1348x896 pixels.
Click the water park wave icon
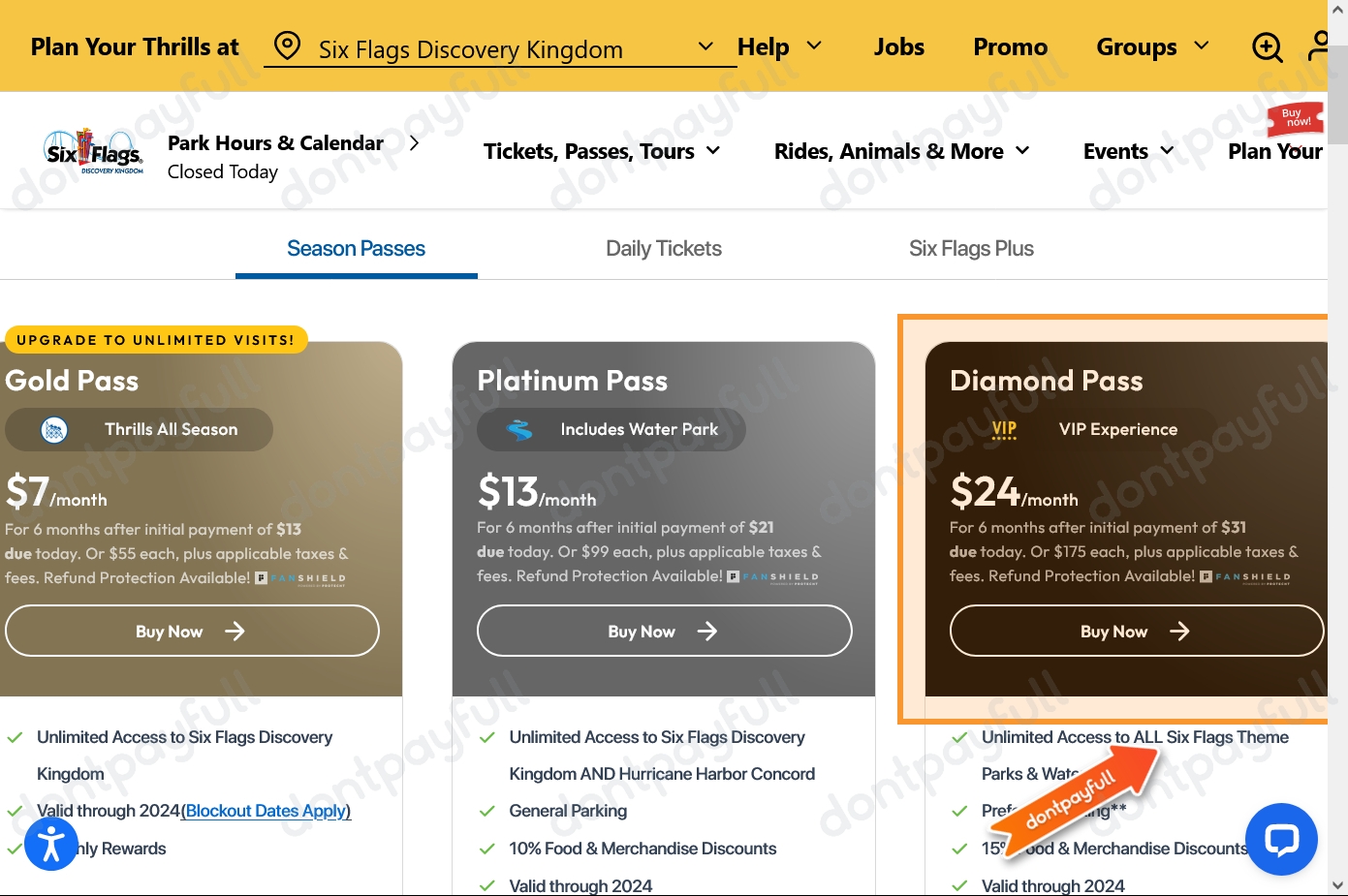(x=521, y=429)
